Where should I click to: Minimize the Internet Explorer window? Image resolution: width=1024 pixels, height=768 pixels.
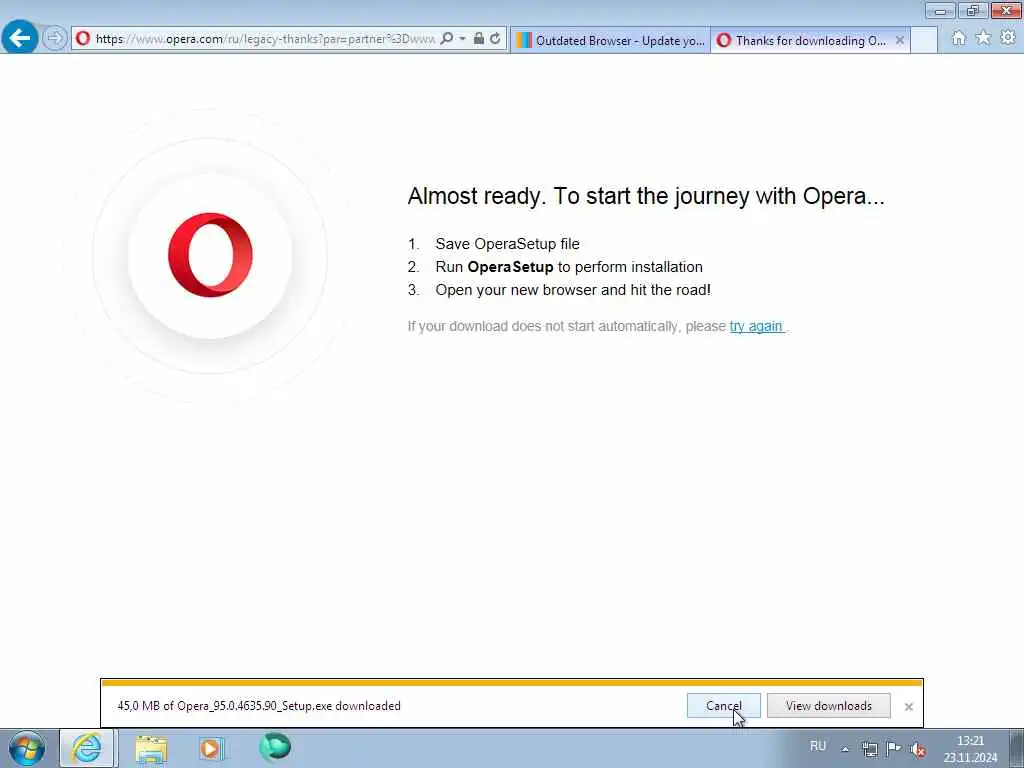940,10
